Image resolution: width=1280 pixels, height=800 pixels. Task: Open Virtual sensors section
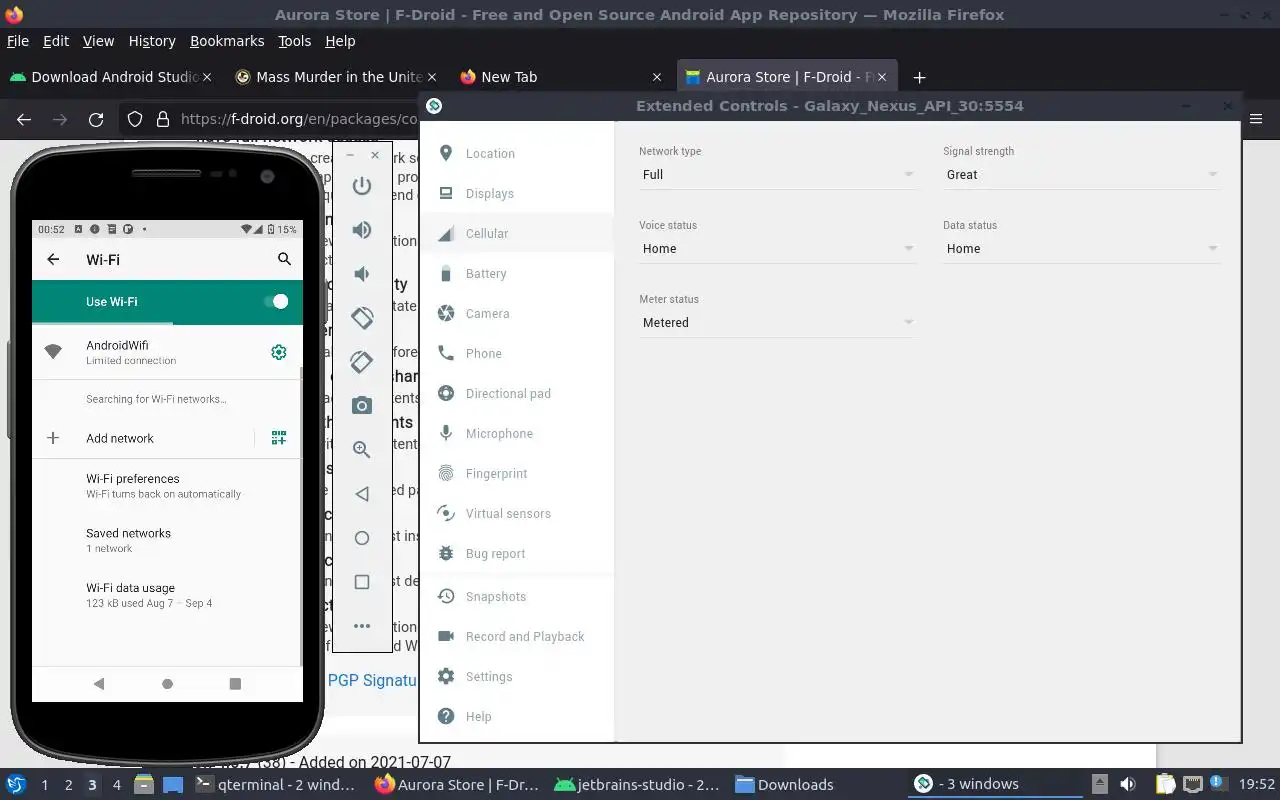click(516, 514)
